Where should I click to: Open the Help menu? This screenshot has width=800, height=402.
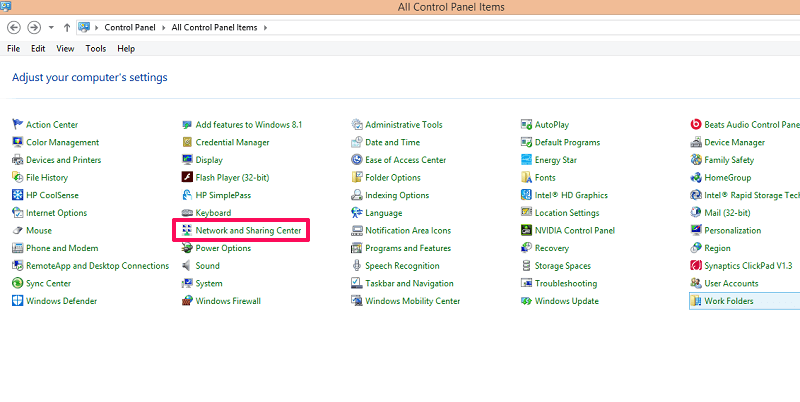(x=126, y=48)
